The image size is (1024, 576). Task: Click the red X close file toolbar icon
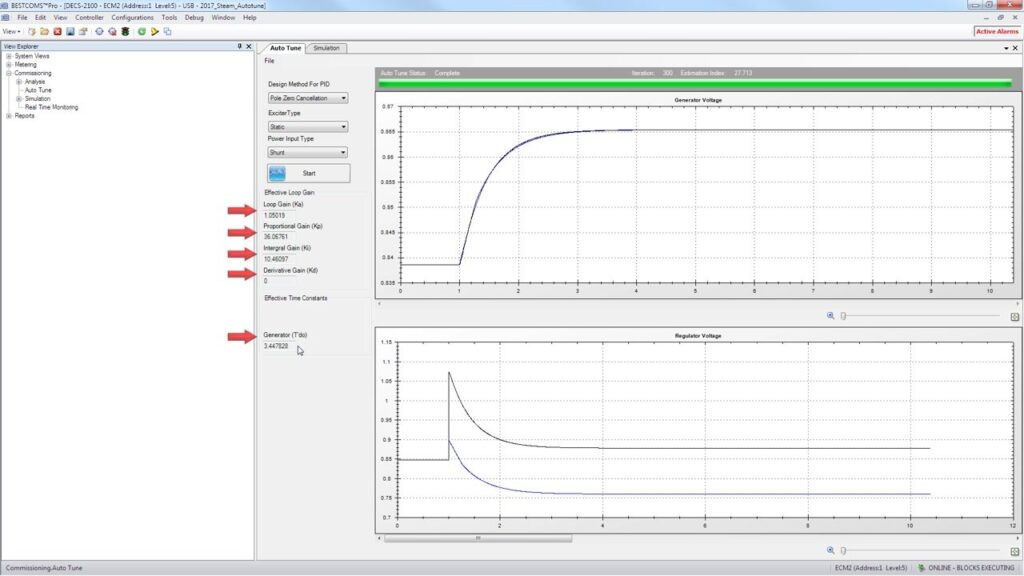pyautogui.click(x=57, y=31)
